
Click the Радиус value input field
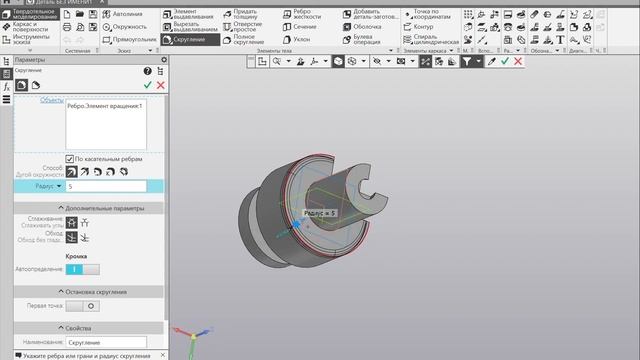106,186
